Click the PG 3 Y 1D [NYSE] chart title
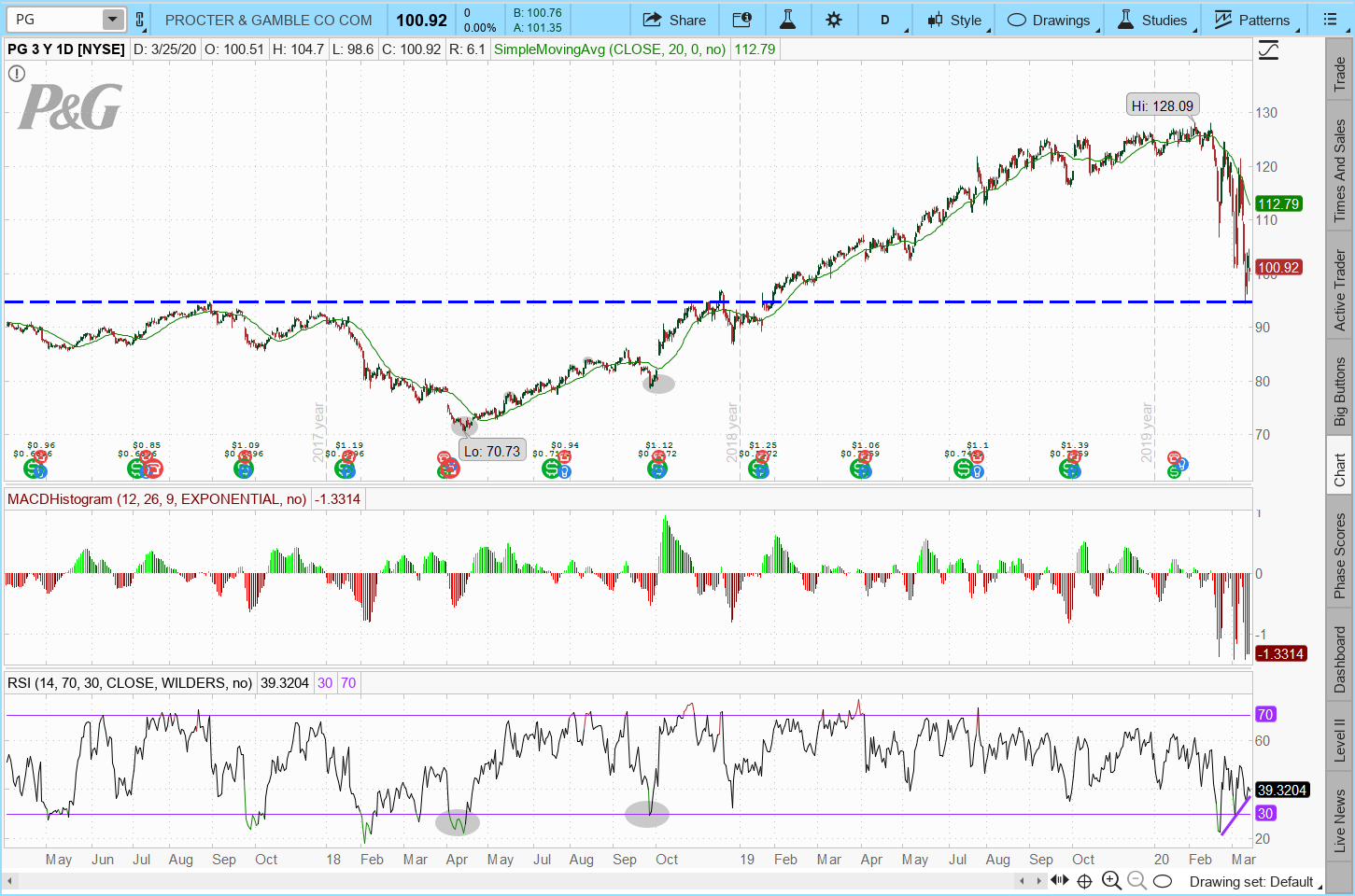Viewport: 1355px width, 896px height. pyautogui.click(x=66, y=49)
